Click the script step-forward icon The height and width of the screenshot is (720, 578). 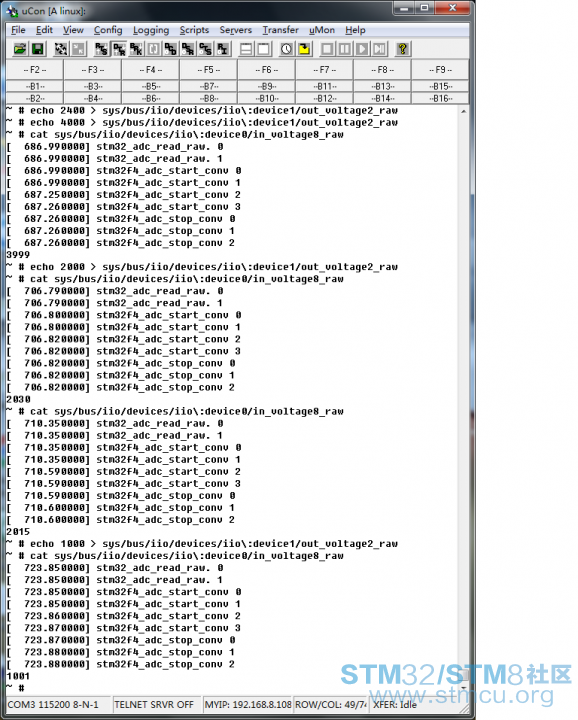[380, 49]
